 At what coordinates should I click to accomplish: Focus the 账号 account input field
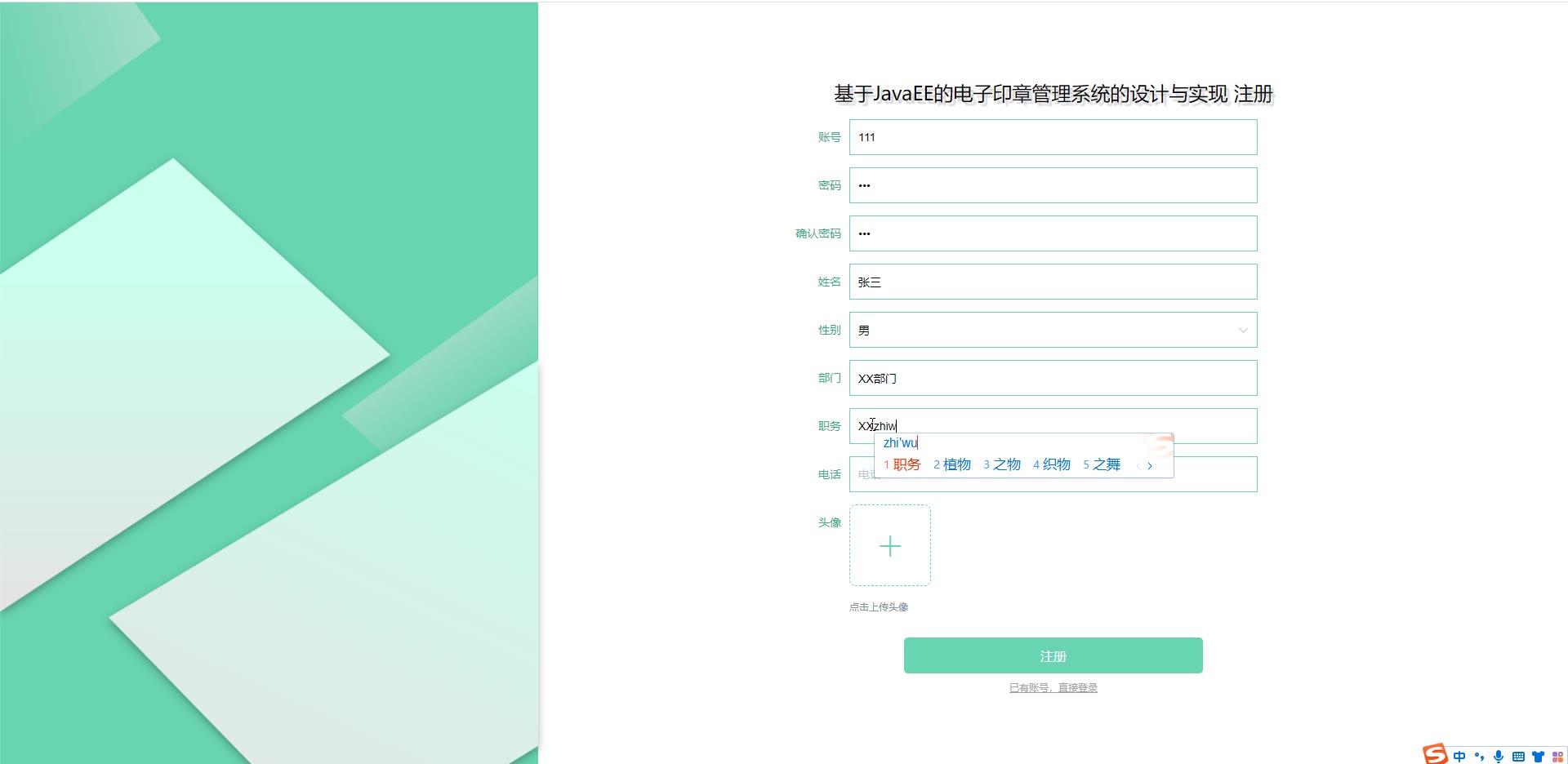coord(1053,137)
